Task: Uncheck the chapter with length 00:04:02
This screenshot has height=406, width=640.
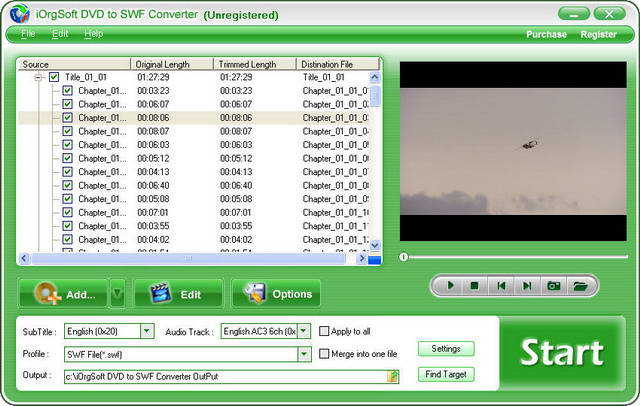Action: 67,239
